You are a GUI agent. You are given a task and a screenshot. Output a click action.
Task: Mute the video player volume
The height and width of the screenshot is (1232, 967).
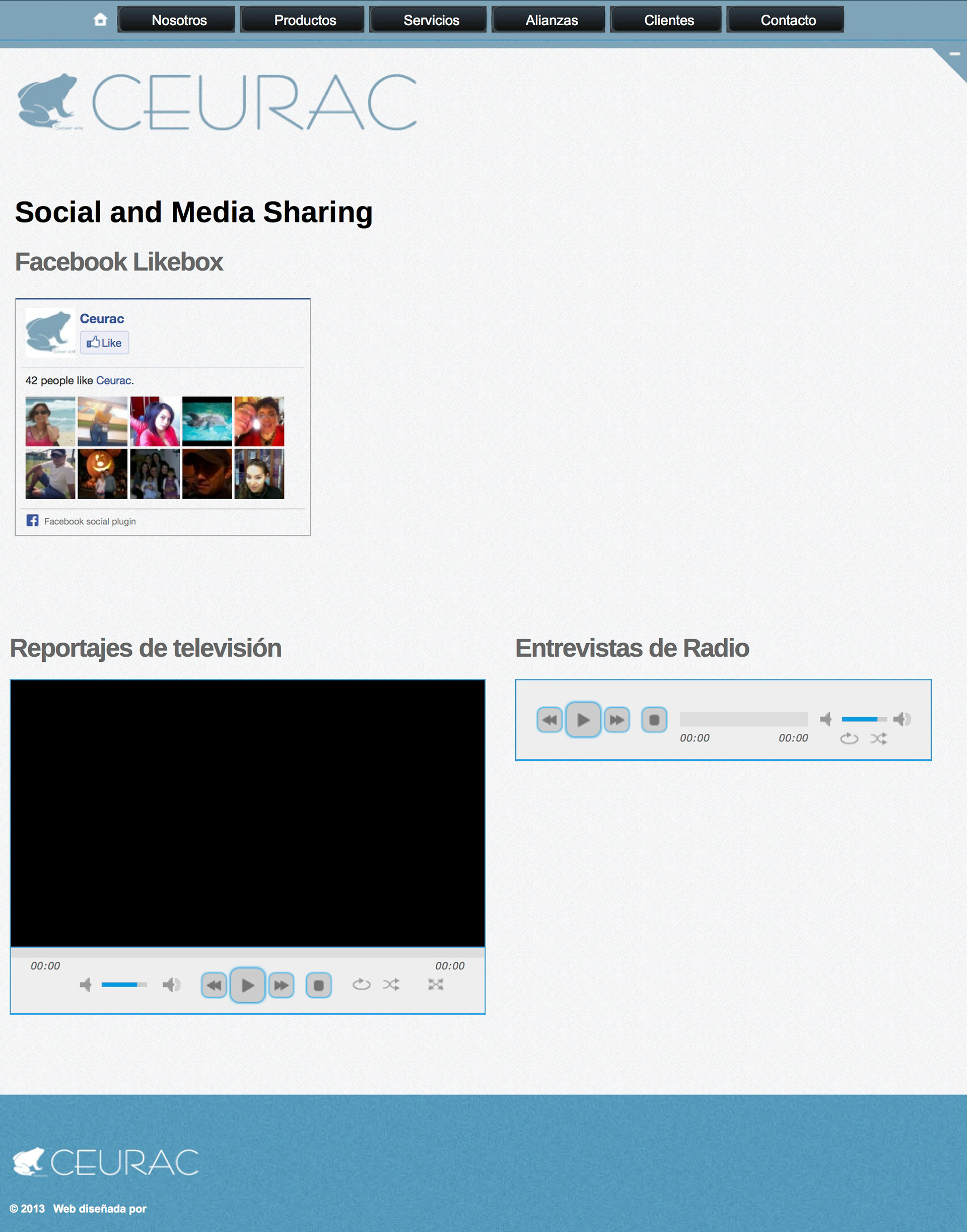tap(86, 985)
